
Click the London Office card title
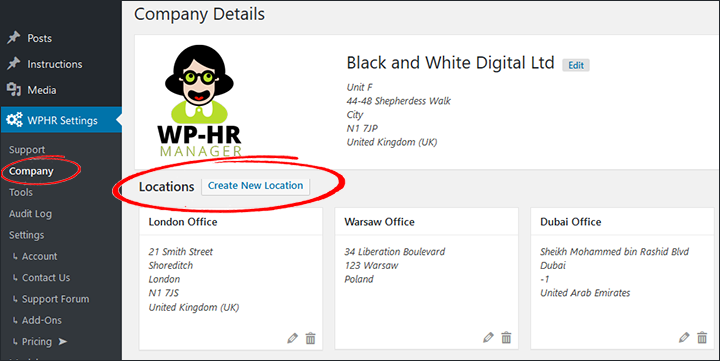[x=183, y=222]
